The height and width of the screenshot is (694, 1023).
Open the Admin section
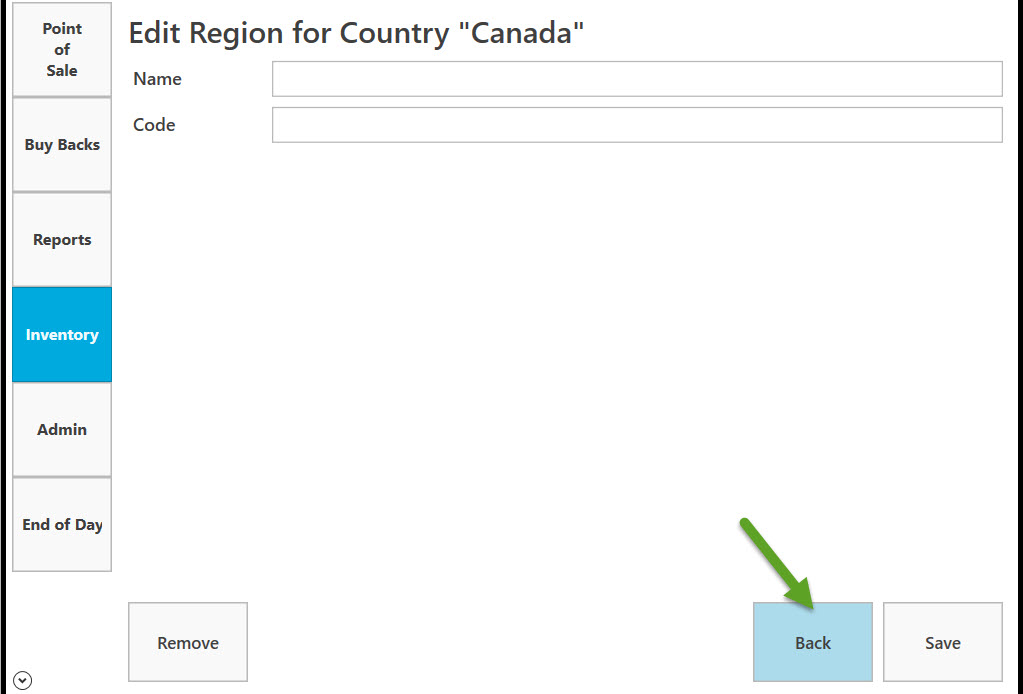62,429
